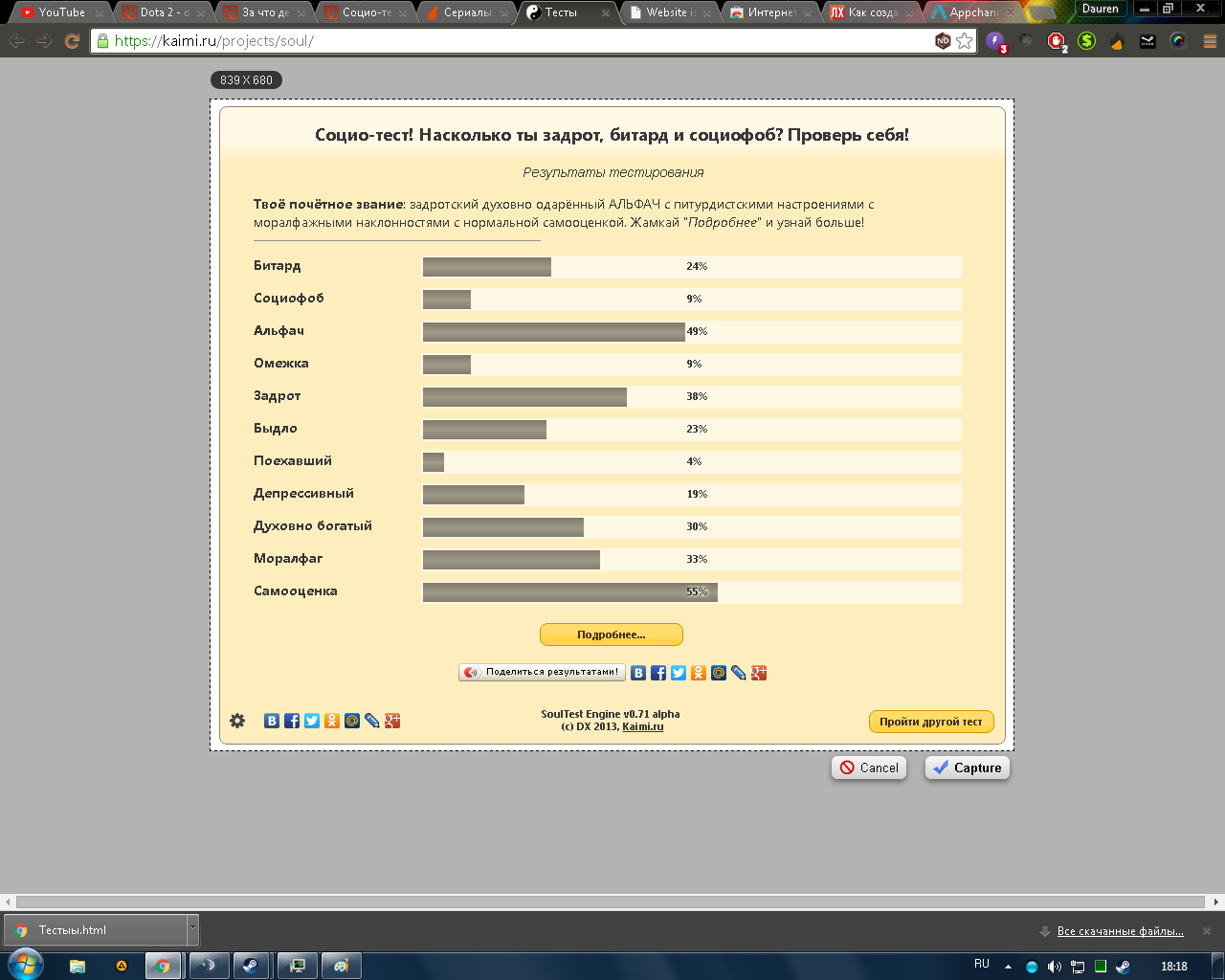The image size is (1225, 980).
Task: Share via Facebook icon beside Поделиться результатами
Action: 658,673
